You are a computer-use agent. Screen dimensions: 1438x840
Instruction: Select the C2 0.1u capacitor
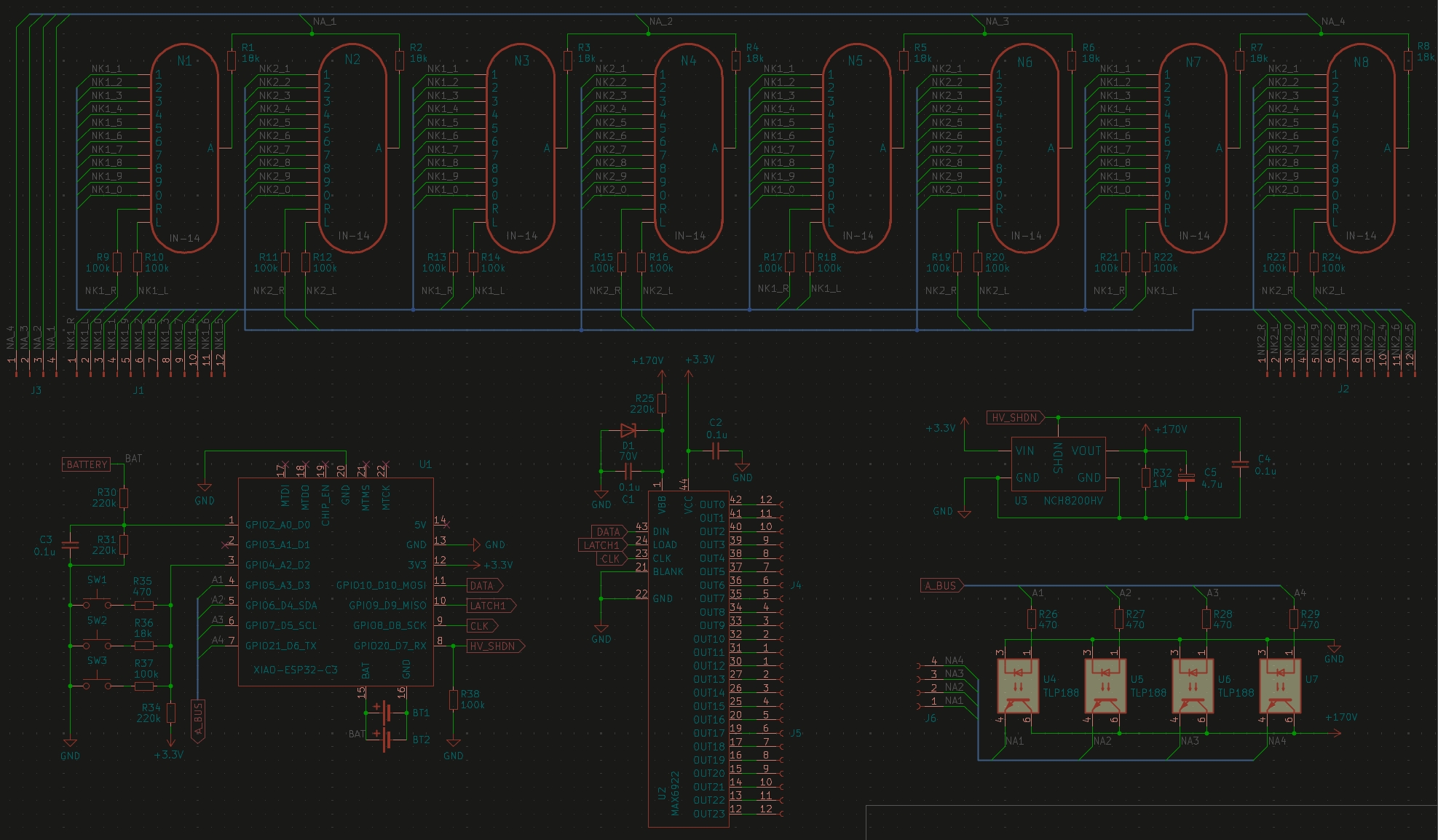[716, 451]
